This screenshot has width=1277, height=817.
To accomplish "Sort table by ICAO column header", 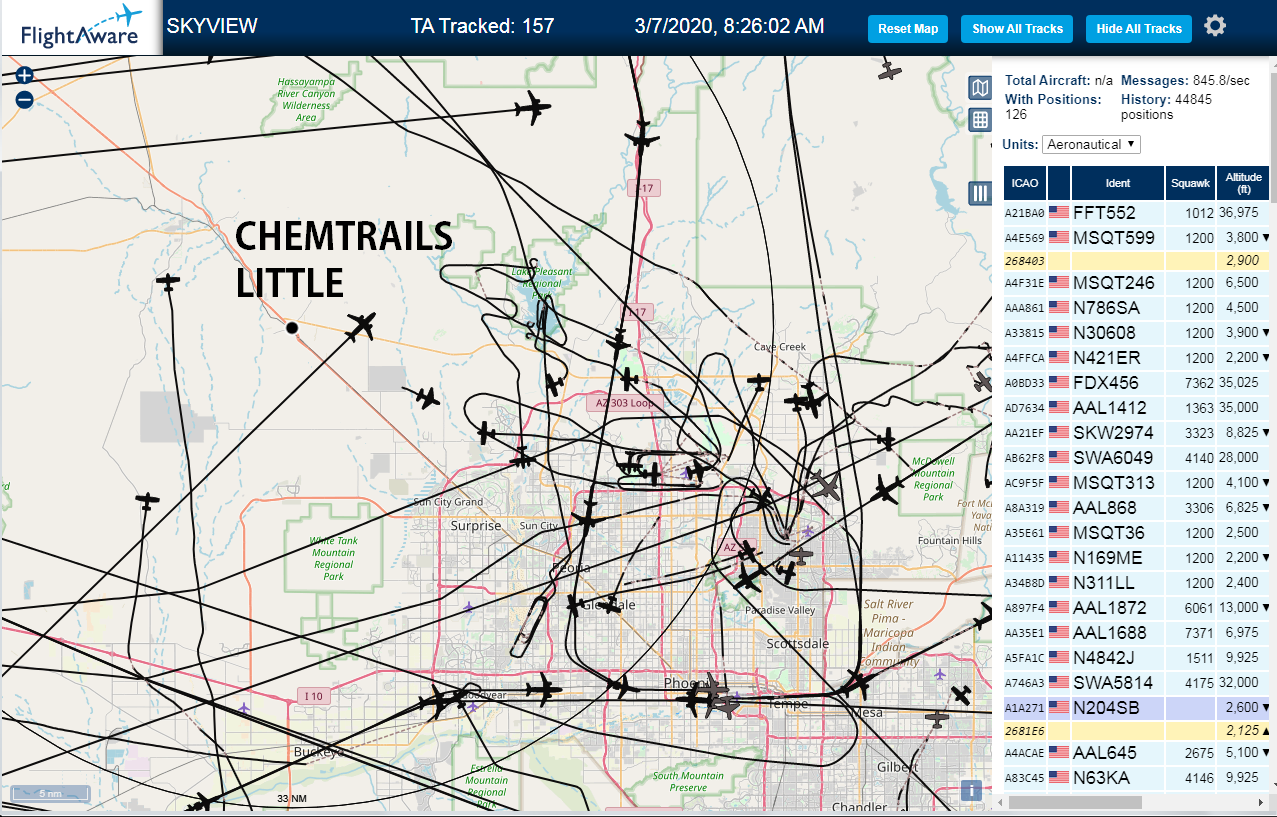I will [1025, 183].
